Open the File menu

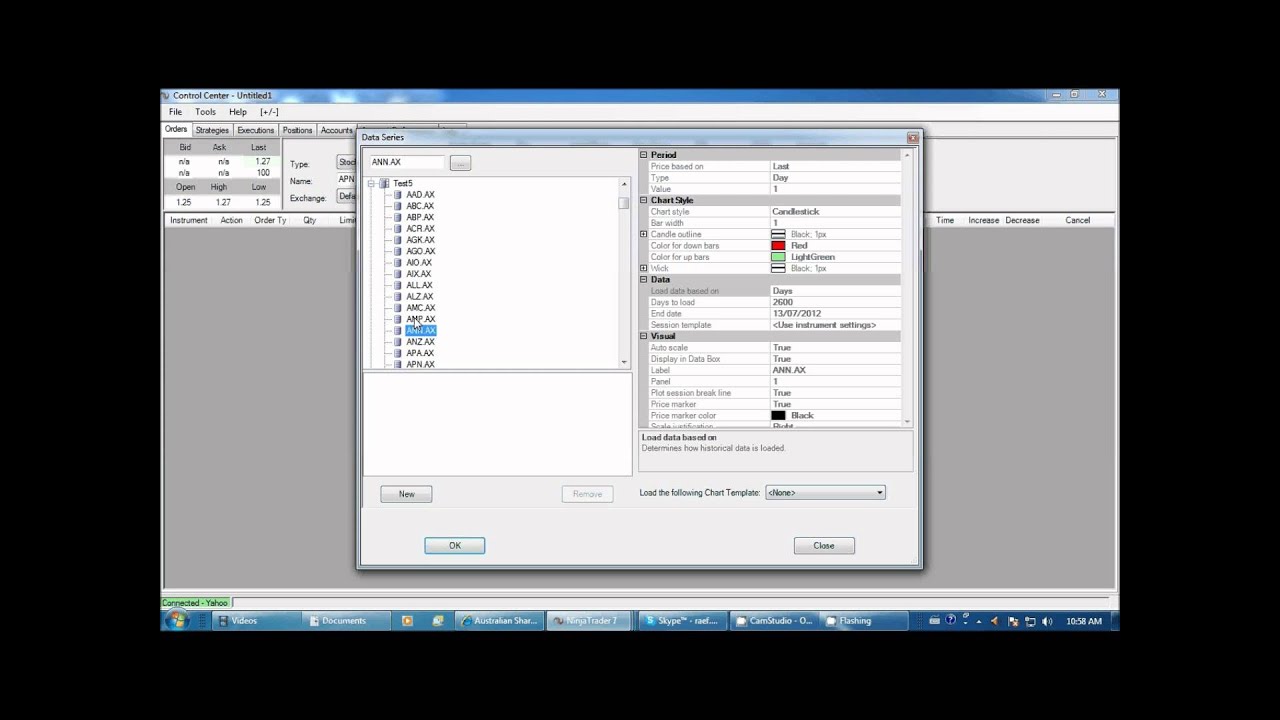(175, 112)
